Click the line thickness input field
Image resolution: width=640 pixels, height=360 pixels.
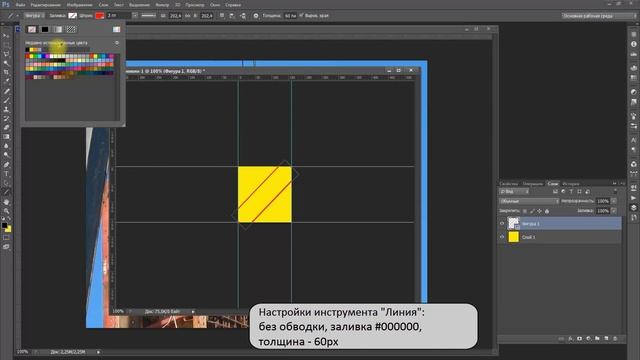tap(291, 16)
